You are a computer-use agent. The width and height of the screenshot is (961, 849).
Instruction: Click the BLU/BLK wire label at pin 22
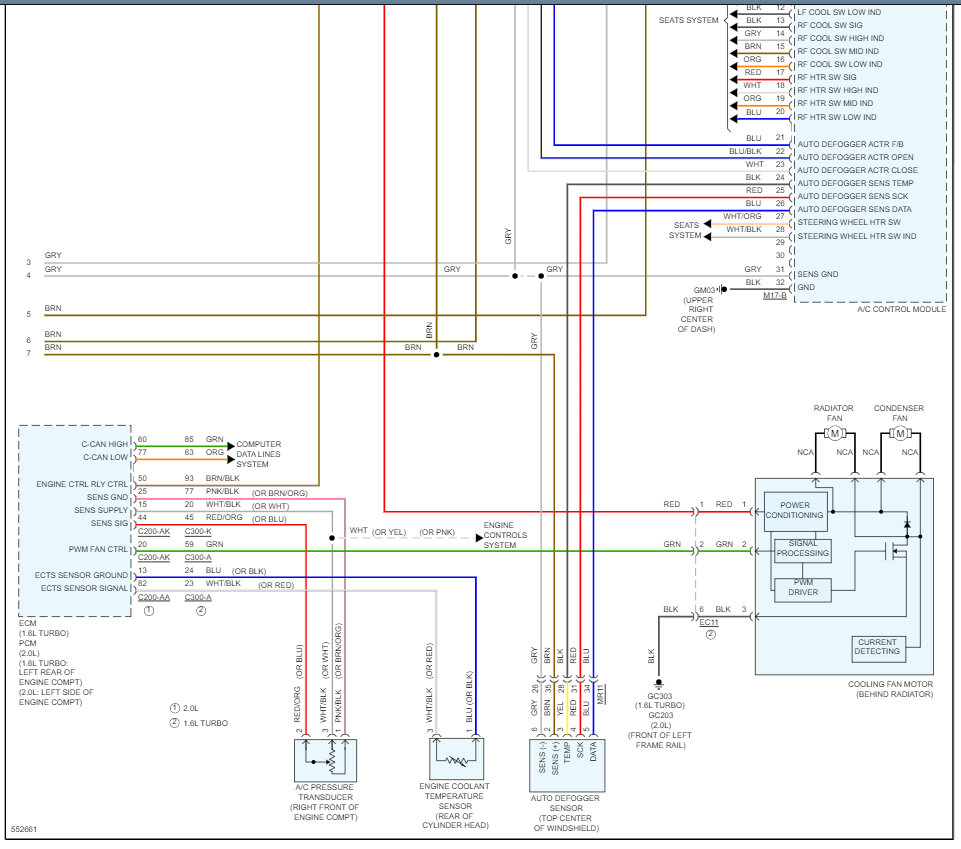click(x=745, y=151)
